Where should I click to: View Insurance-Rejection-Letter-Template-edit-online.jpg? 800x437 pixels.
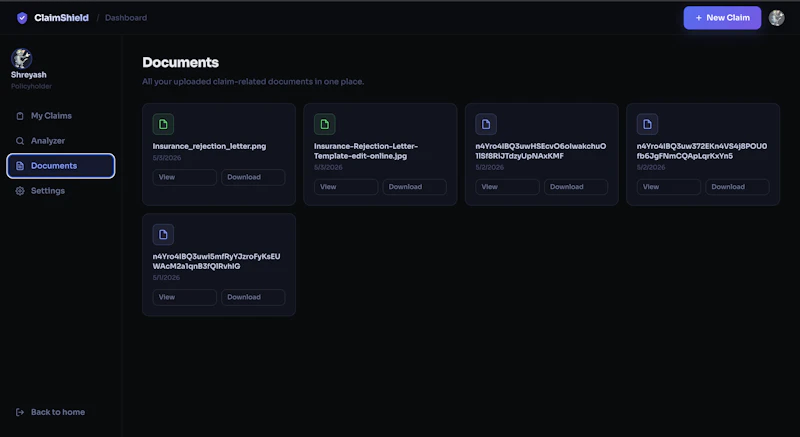346,187
